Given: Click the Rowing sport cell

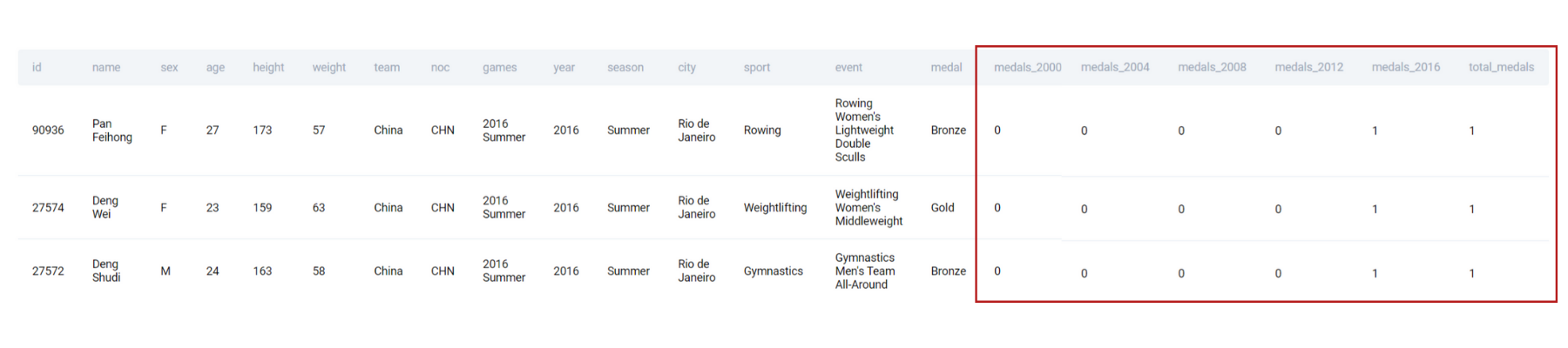Looking at the screenshot, I should point(762,130).
